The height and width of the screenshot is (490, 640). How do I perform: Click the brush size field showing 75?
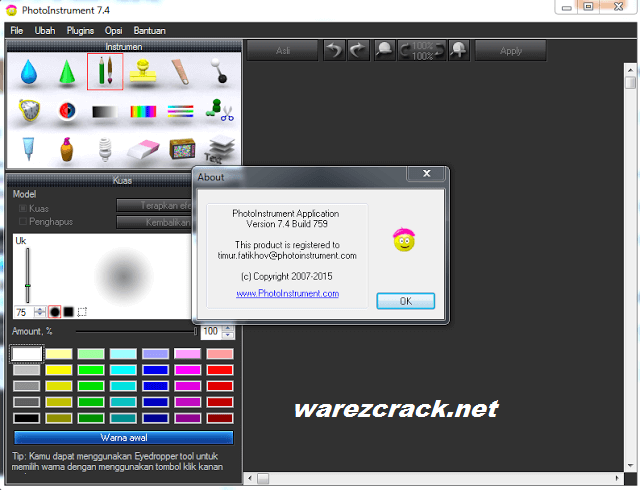tap(24, 312)
